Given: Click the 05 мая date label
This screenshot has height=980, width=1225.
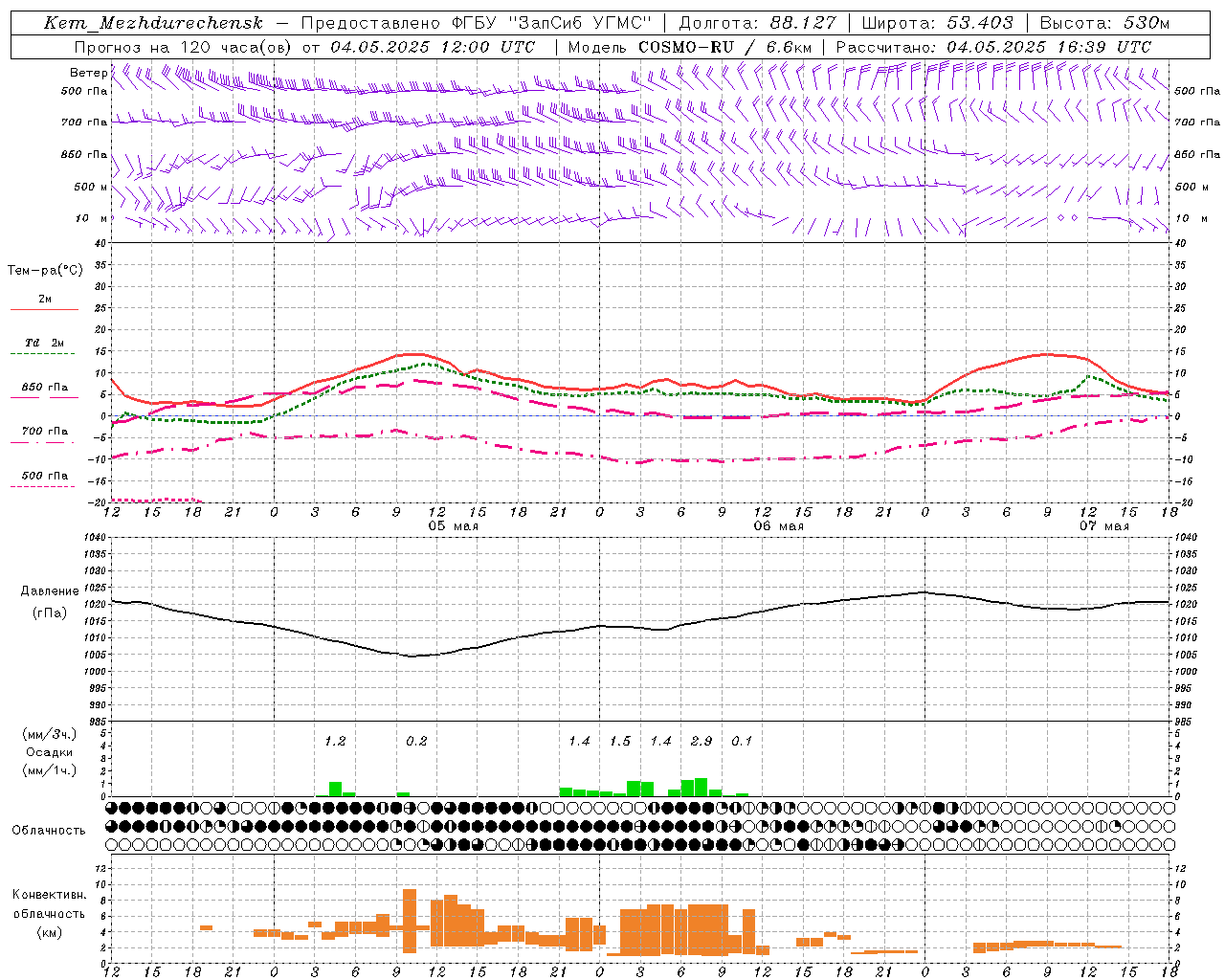Looking at the screenshot, I should click(x=453, y=526).
